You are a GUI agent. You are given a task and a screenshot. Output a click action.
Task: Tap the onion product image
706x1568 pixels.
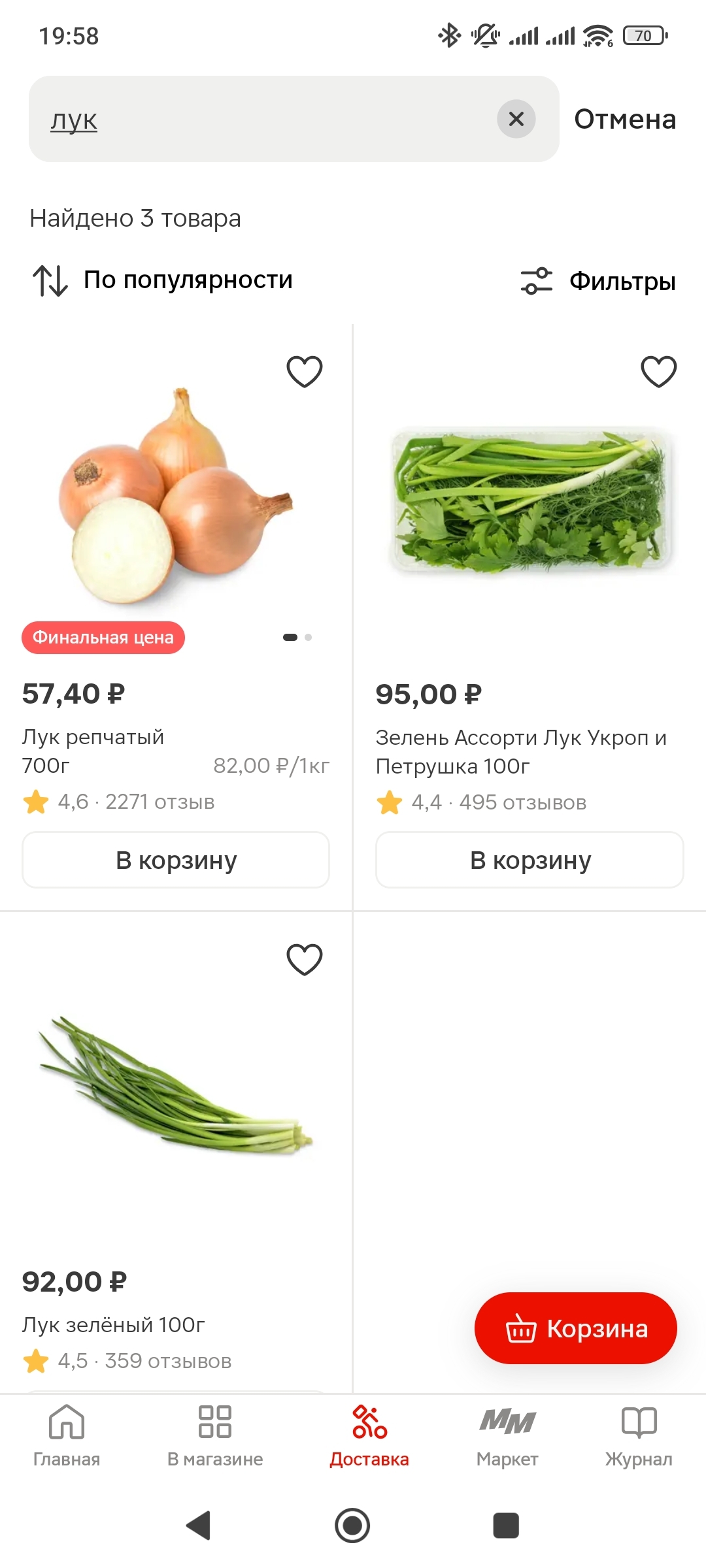(x=175, y=497)
